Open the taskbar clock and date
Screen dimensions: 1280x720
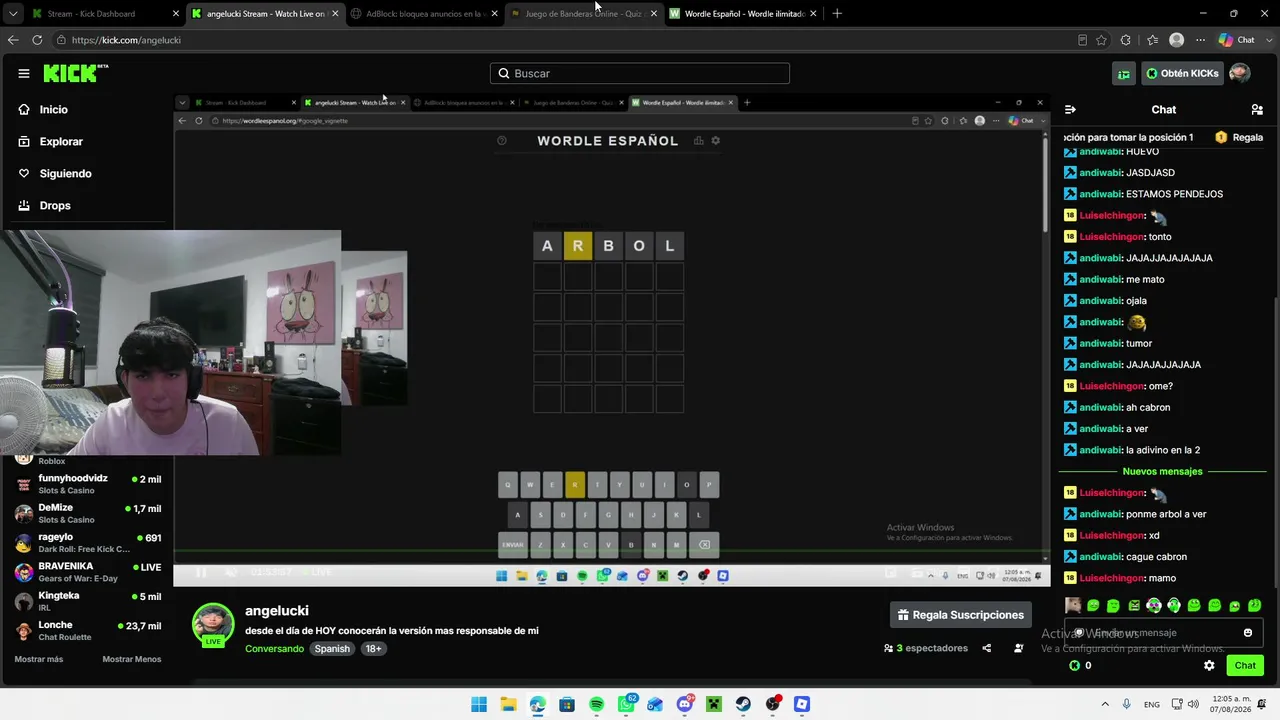[x=1232, y=704]
